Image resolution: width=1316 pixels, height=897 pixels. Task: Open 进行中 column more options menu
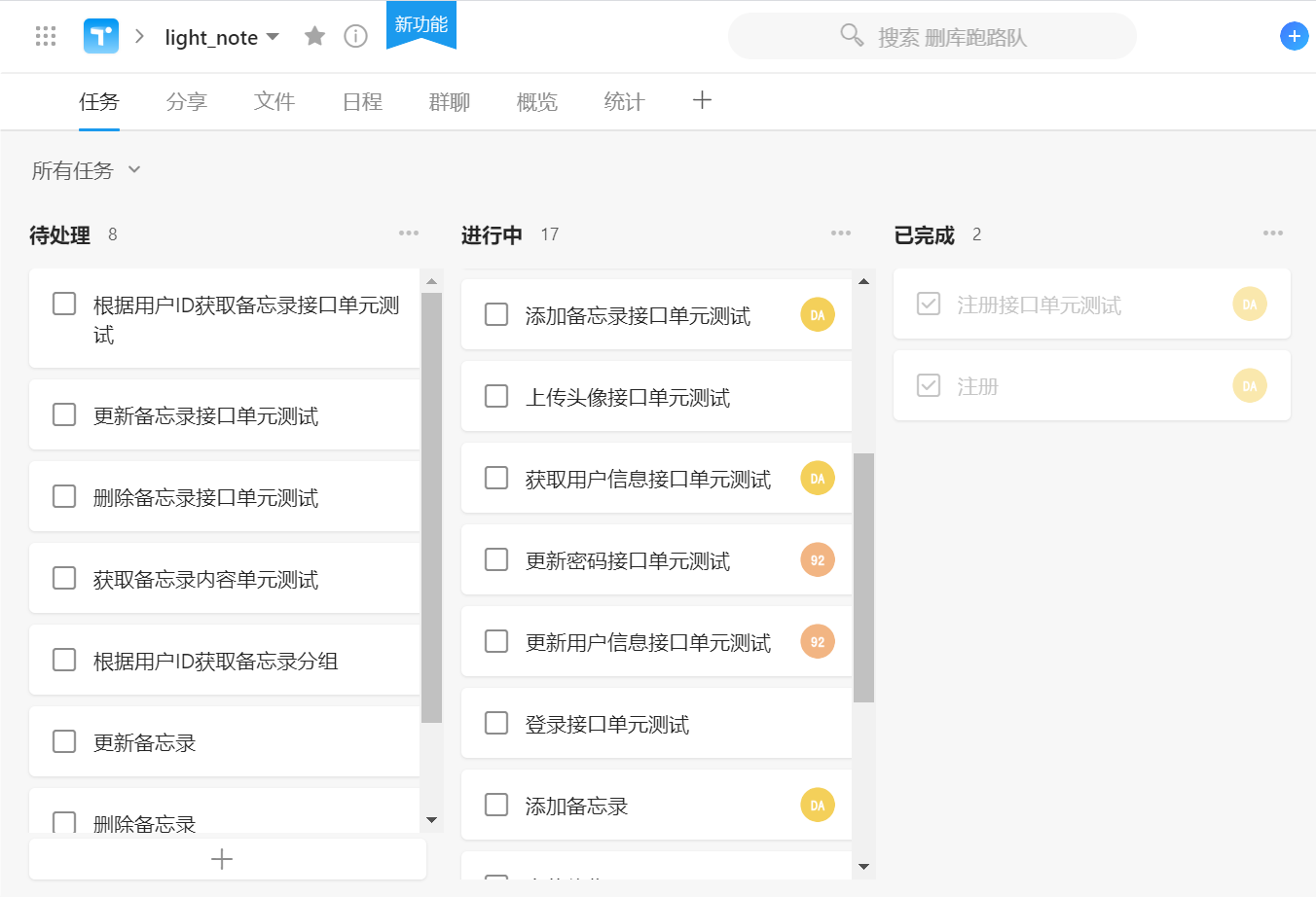pyautogui.click(x=841, y=233)
